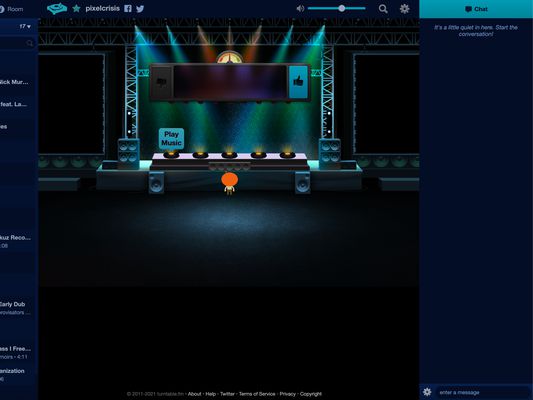The image size is (533, 400).
Task: Click the Play Music button
Action: (x=171, y=138)
